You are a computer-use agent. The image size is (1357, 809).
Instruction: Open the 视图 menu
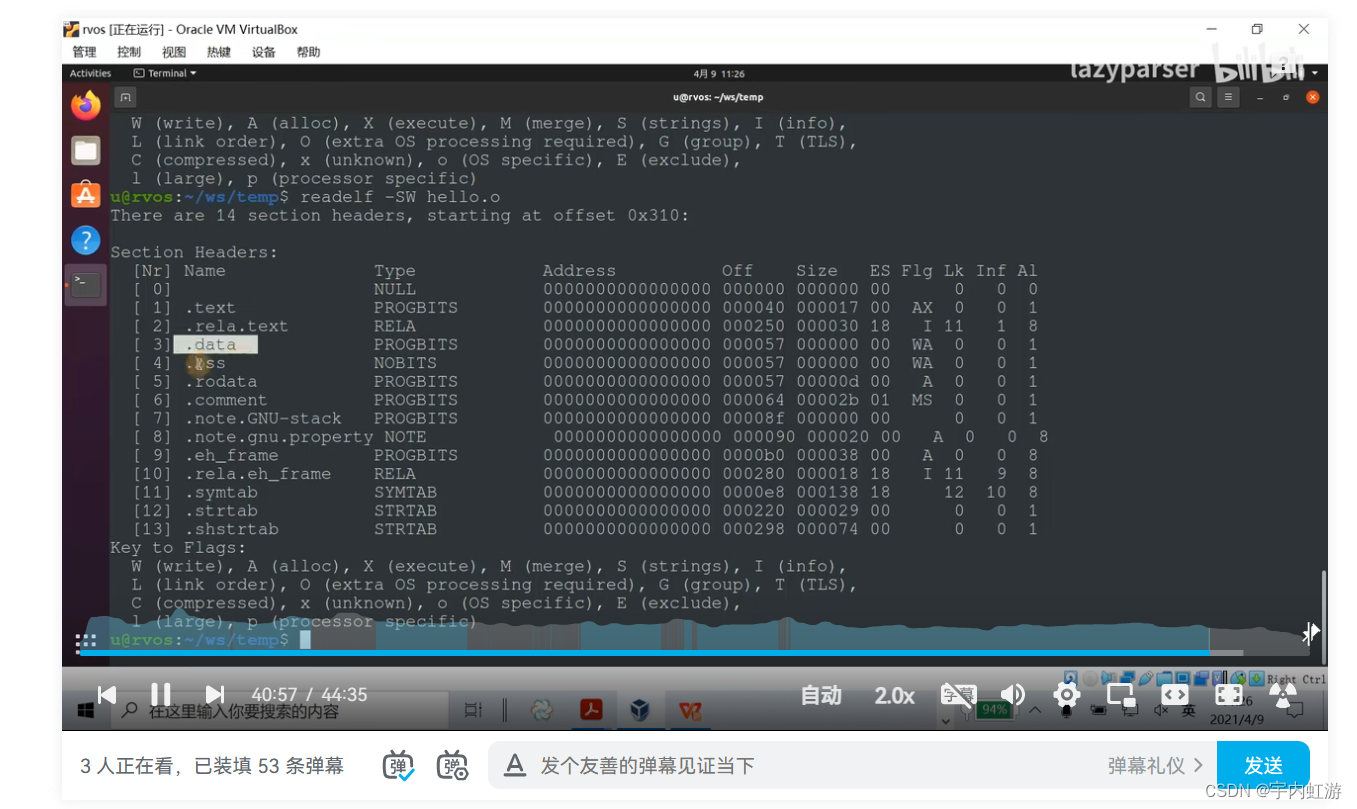point(174,52)
